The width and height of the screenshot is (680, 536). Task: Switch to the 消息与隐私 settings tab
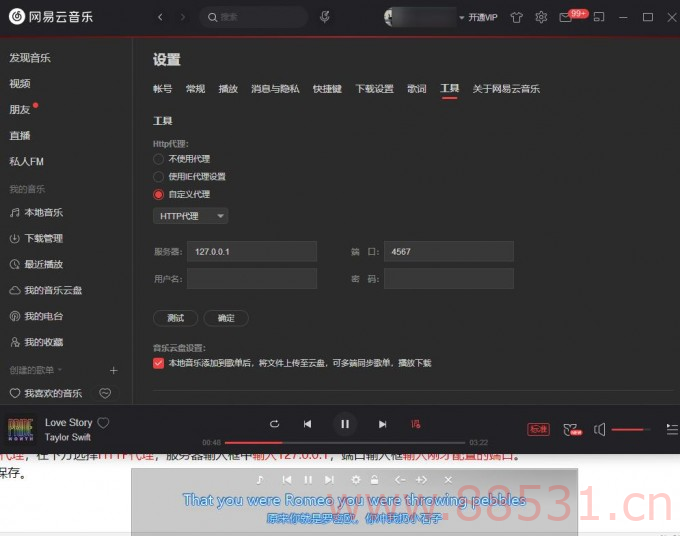275,89
